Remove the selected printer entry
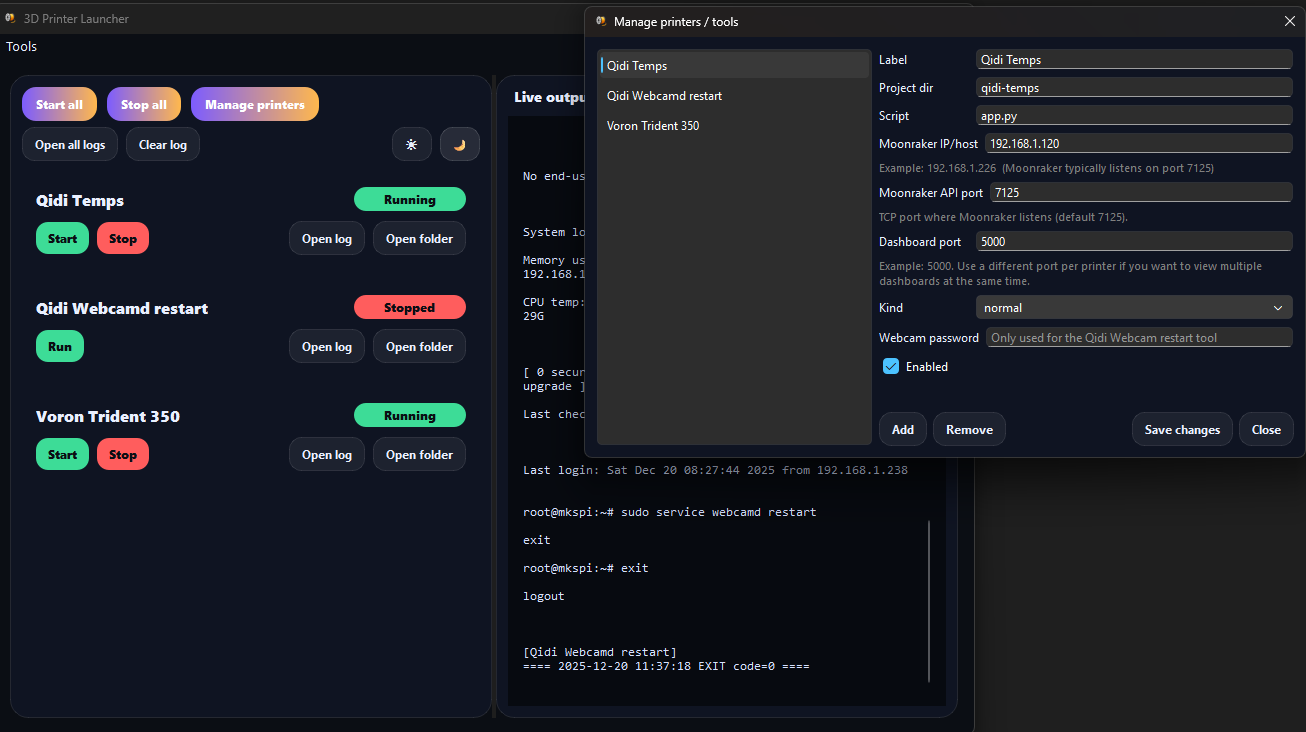Screen dimensions: 1306x732 [x=969, y=430]
